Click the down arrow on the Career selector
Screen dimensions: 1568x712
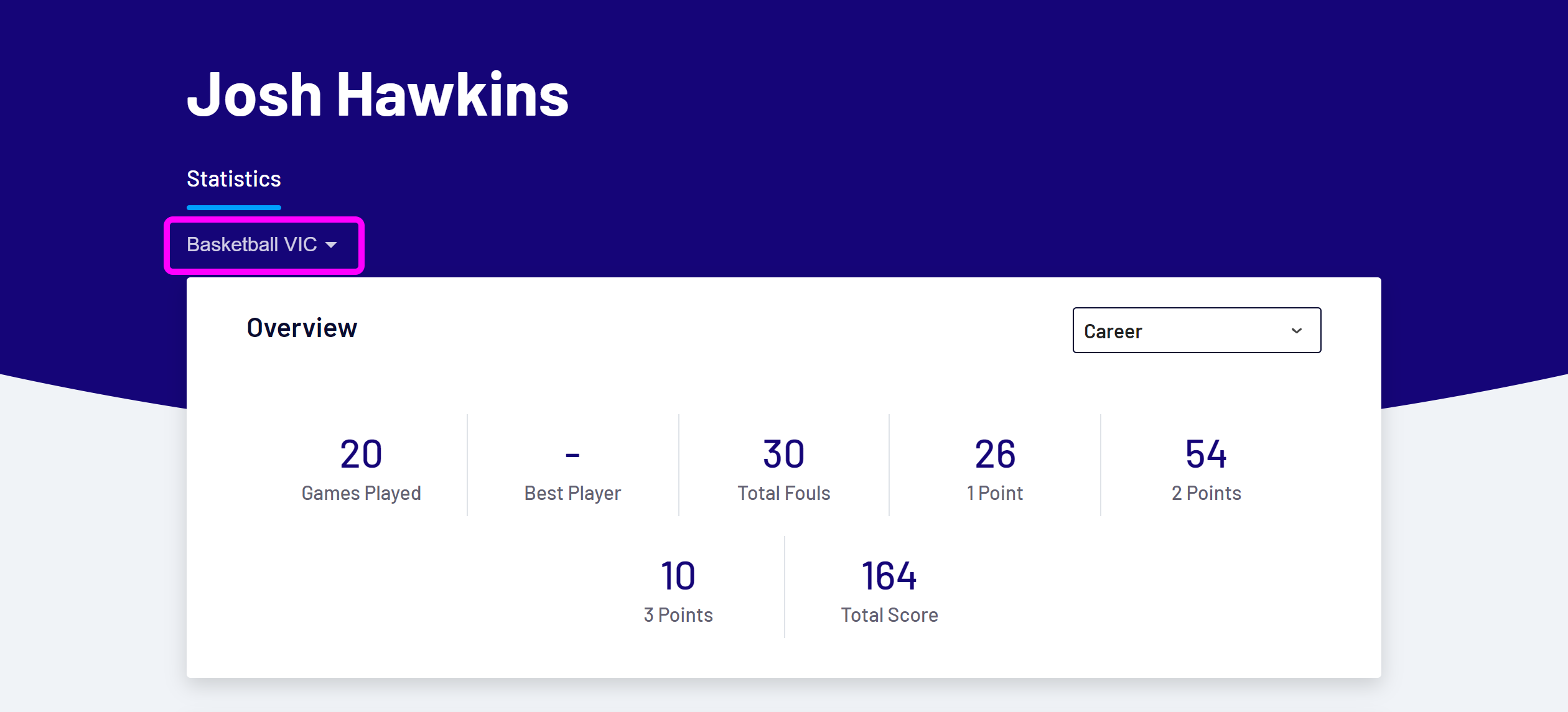[x=1297, y=331]
